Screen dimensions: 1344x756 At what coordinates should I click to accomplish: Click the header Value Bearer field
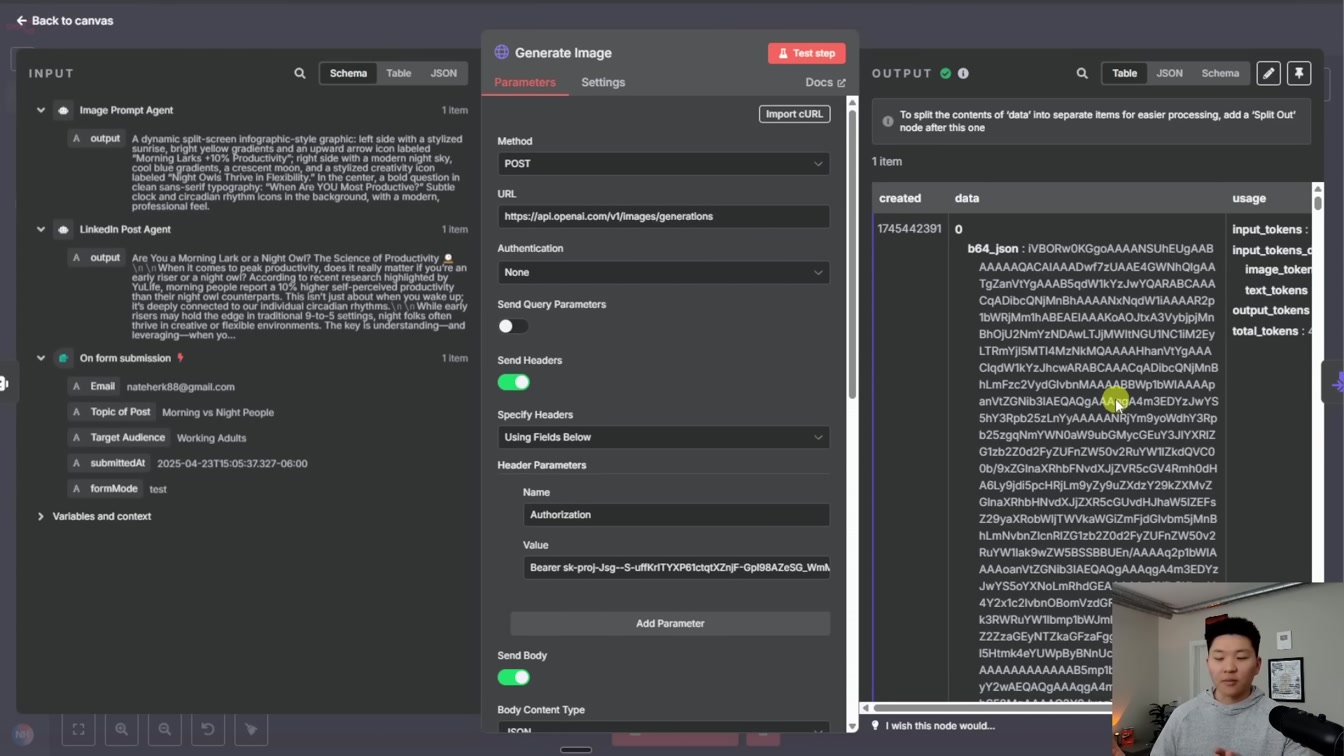676,568
